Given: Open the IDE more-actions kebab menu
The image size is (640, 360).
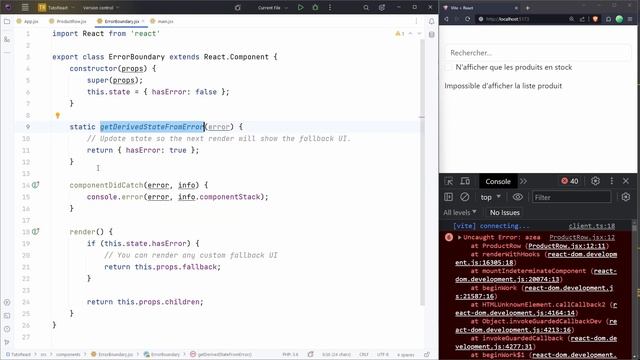Looking at the screenshot, I should point(330,7).
